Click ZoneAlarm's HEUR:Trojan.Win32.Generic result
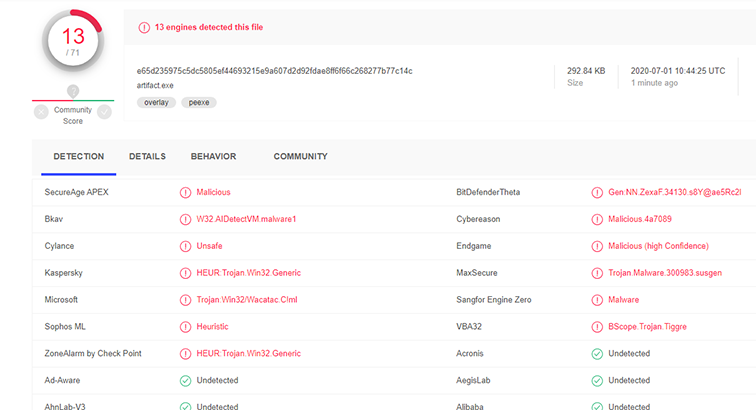The height and width of the screenshot is (410, 756). 248,354
